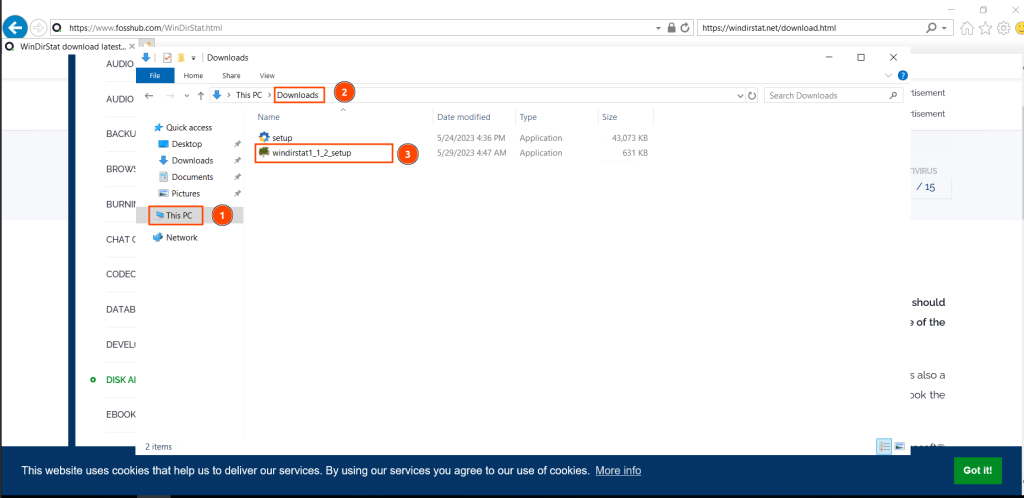Open the browser Home icon
This screenshot has width=1024, height=498.
(968, 28)
